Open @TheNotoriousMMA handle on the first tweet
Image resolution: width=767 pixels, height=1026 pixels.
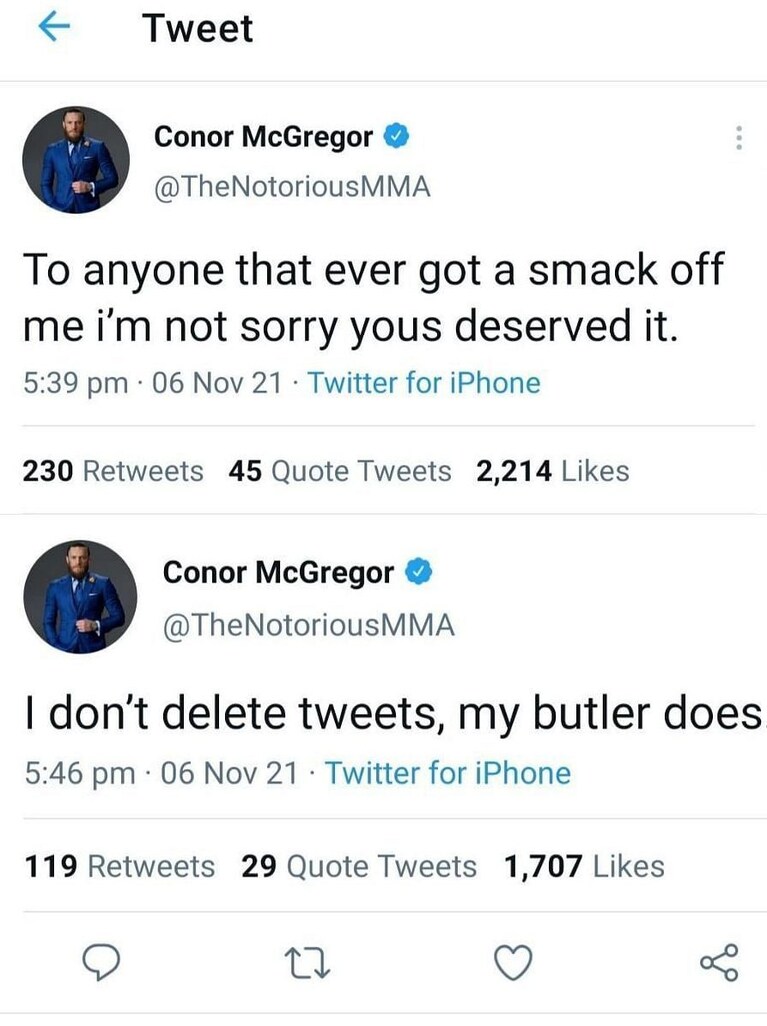tap(293, 186)
